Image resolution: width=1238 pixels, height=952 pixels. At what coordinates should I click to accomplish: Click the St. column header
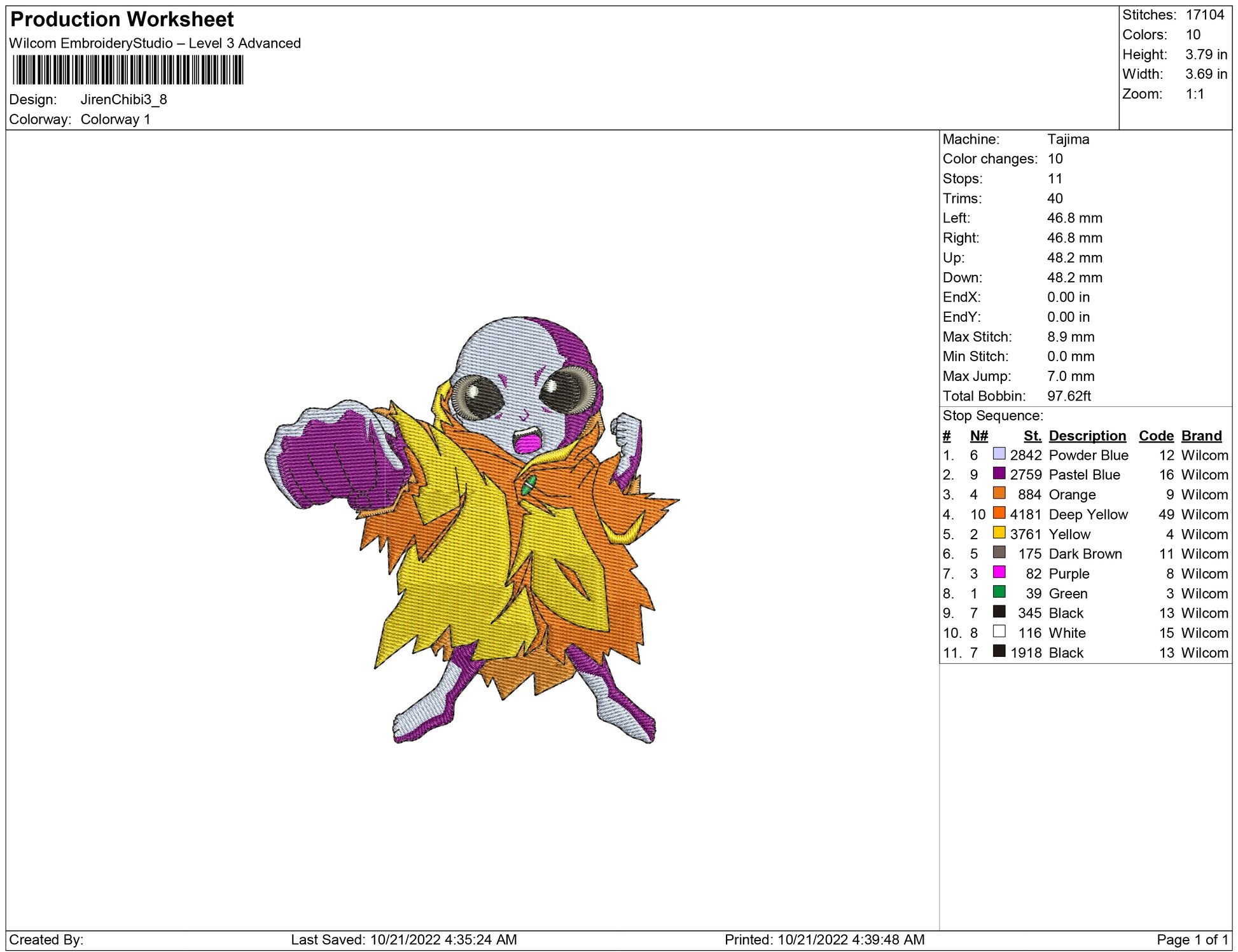point(1032,436)
